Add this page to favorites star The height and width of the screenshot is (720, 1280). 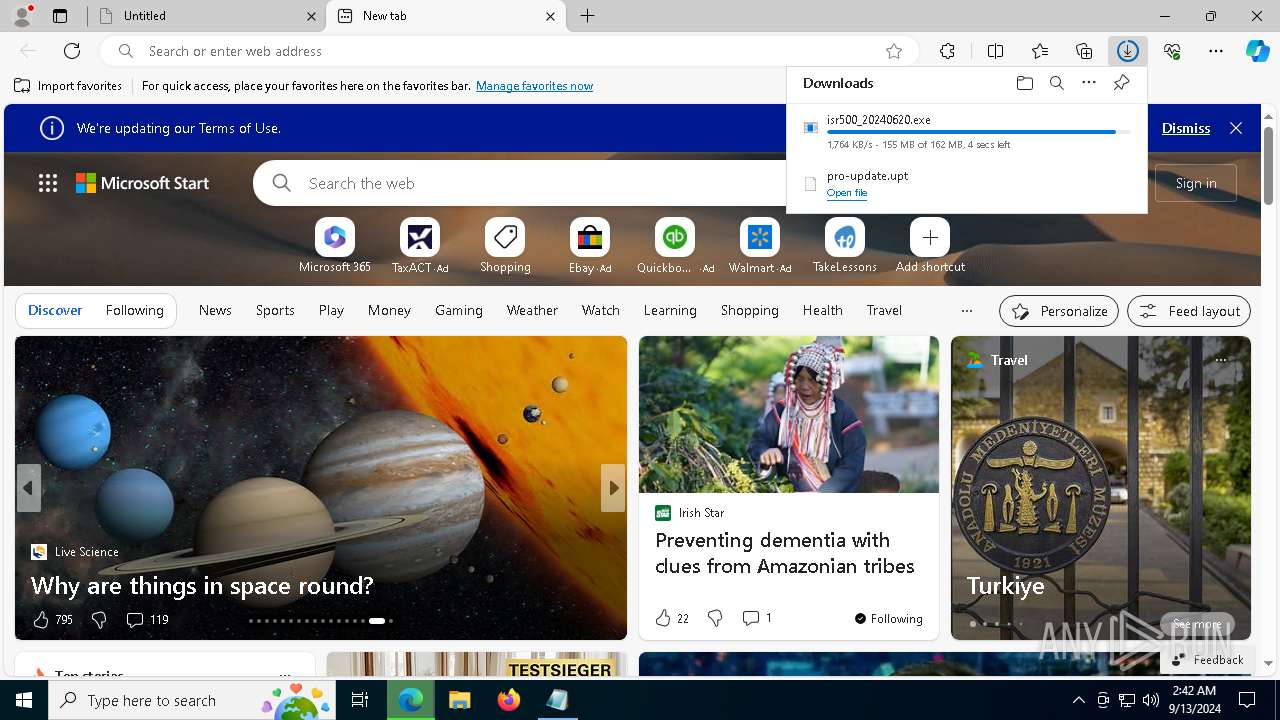(894, 51)
